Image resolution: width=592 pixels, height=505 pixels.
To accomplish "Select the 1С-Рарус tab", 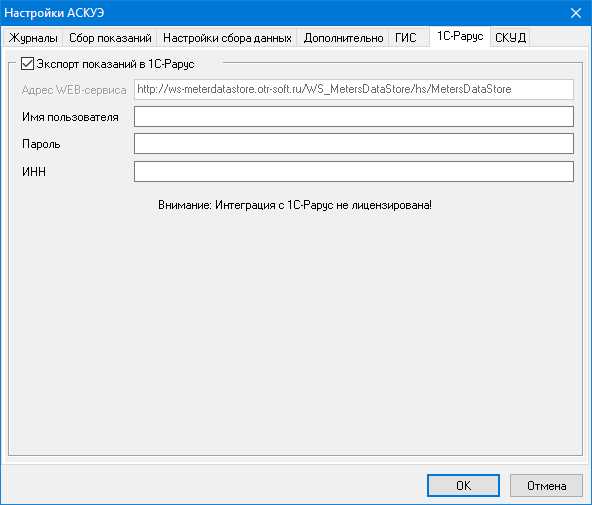I will coord(460,36).
